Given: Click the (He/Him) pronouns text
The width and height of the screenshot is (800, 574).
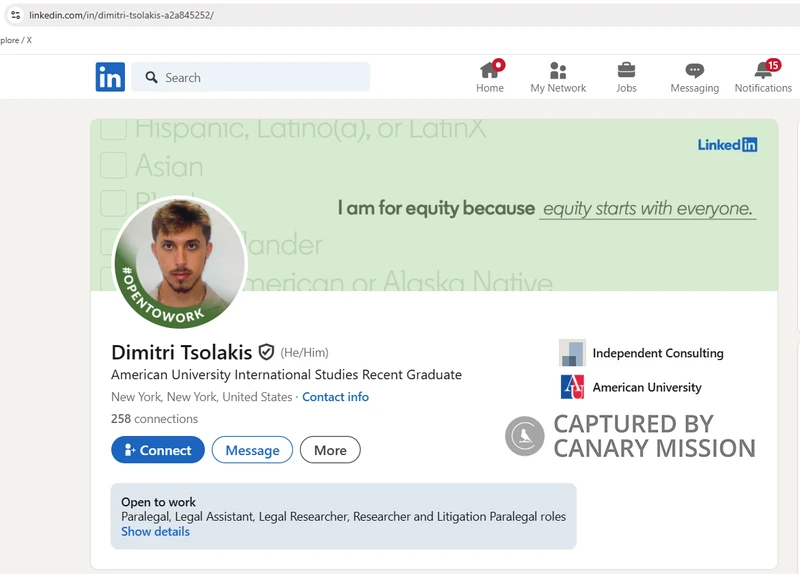Looking at the screenshot, I should pos(305,353).
